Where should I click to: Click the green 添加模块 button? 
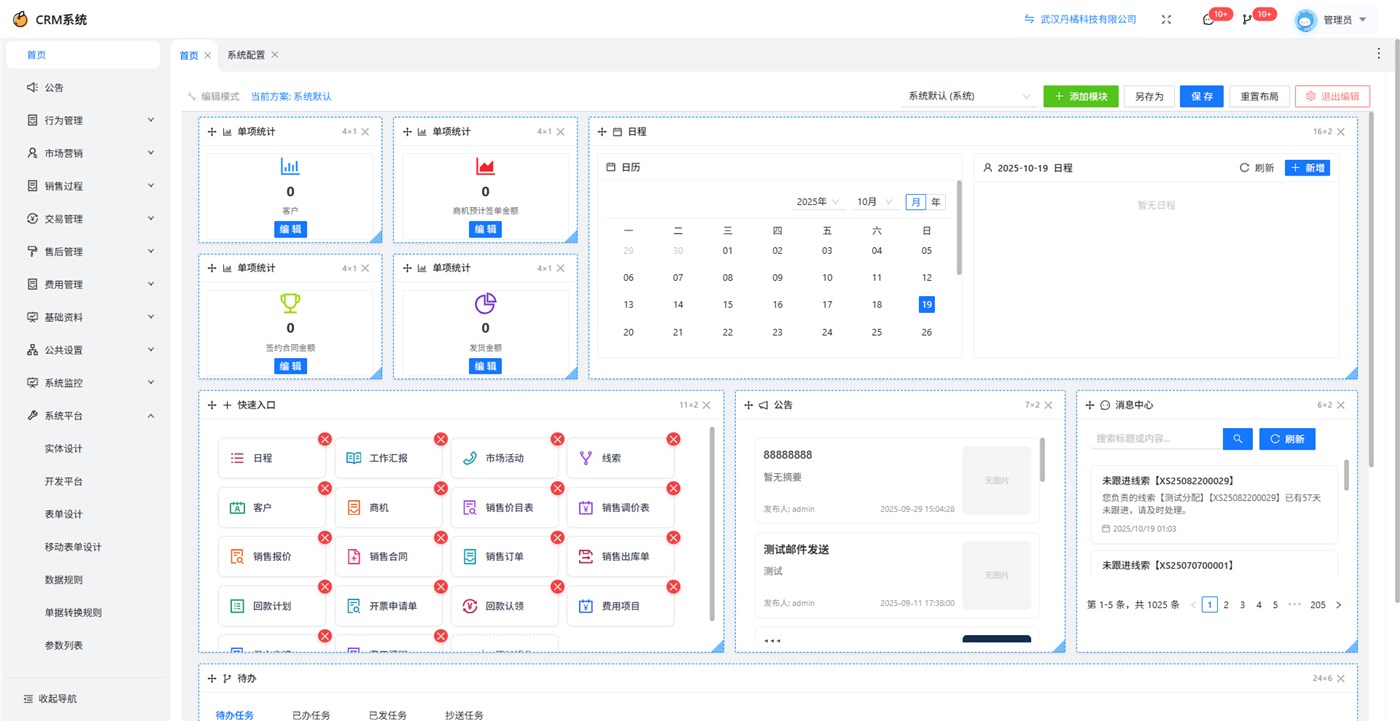pos(1080,97)
